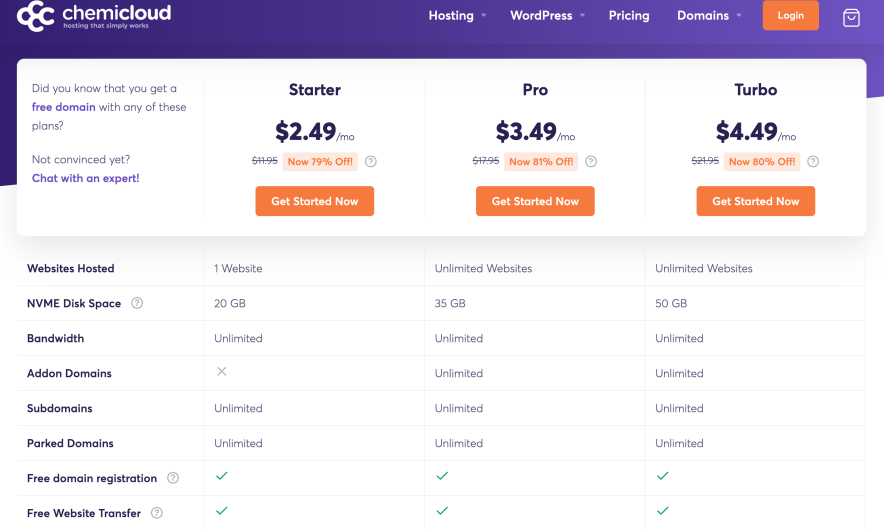Click Pro's Free Website Transfer checkmark

[x=443, y=511]
